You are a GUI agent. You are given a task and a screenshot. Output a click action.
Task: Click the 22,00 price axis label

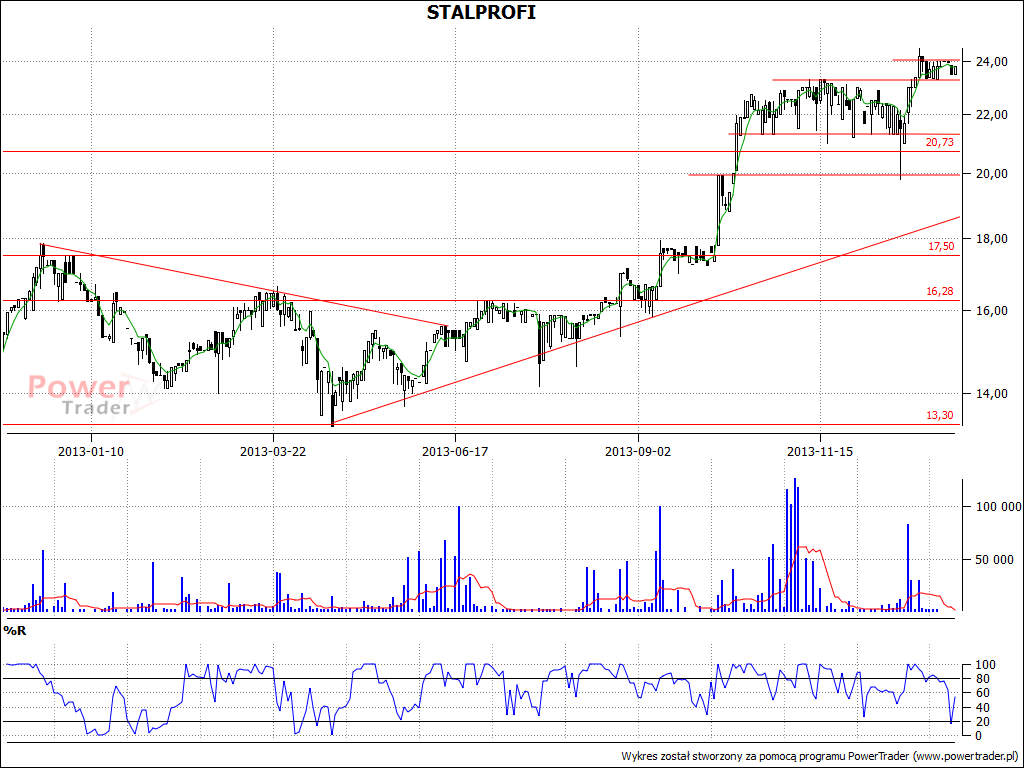[x=990, y=115]
